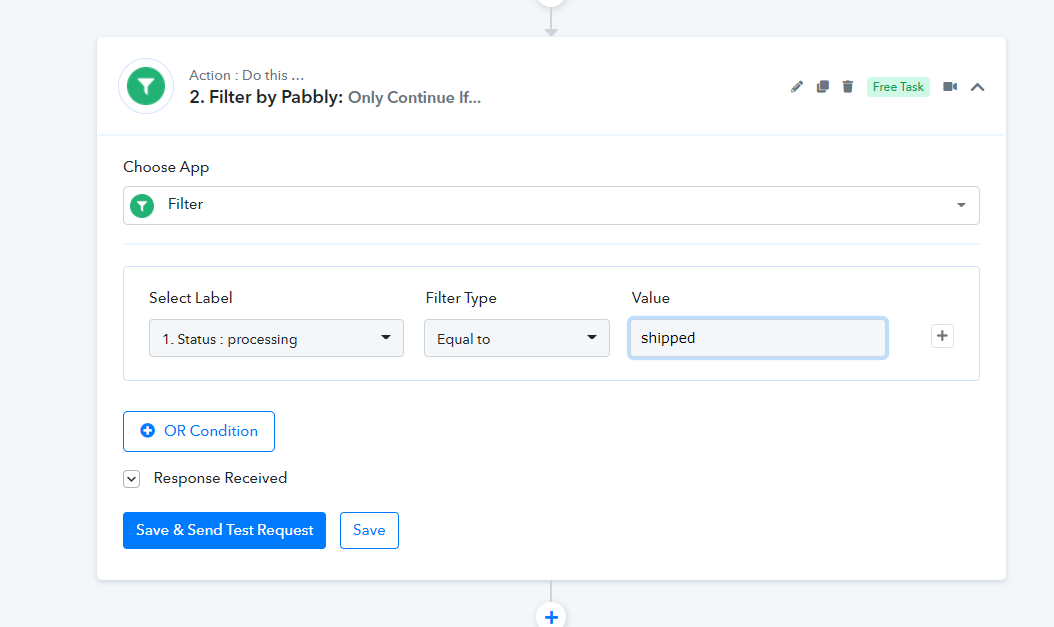Add a new step with bottom plus circle
This screenshot has width=1054, height=627.
(x=551, y=615)
